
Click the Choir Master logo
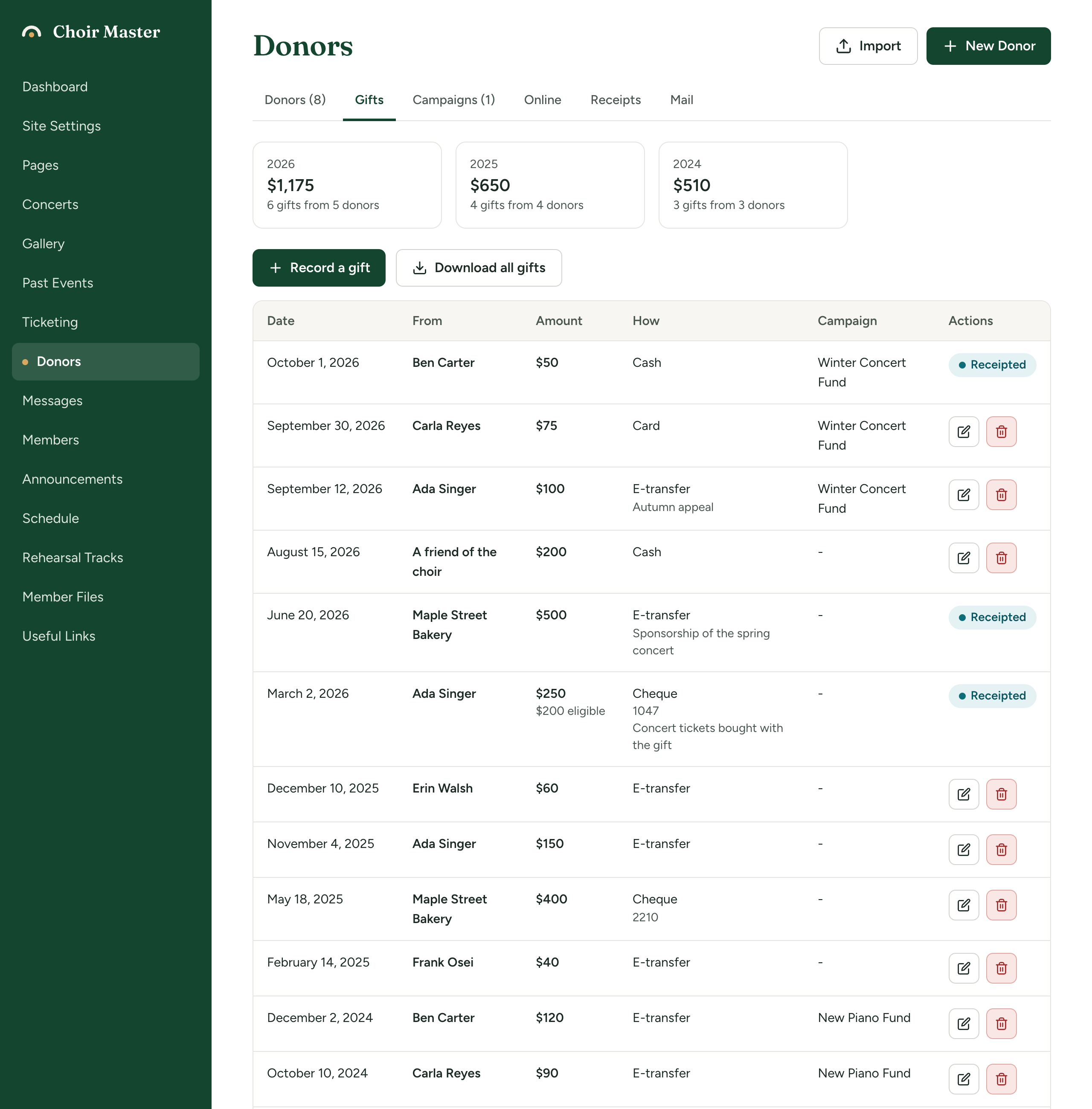tap(90, 32)
